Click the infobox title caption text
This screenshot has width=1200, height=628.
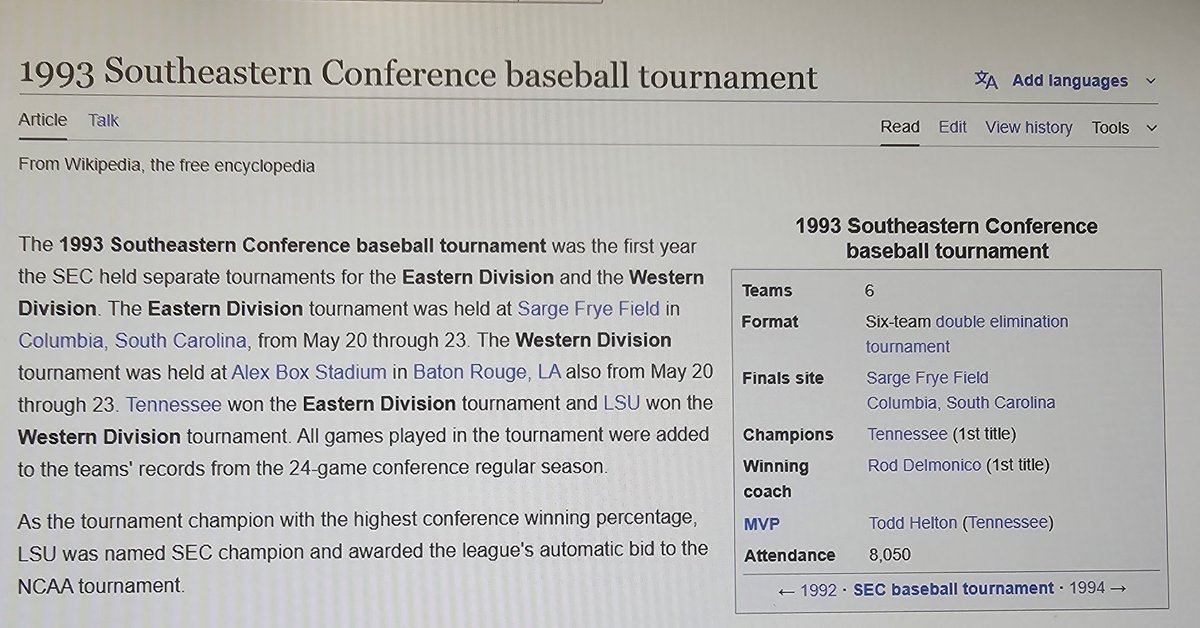[946, 239]
